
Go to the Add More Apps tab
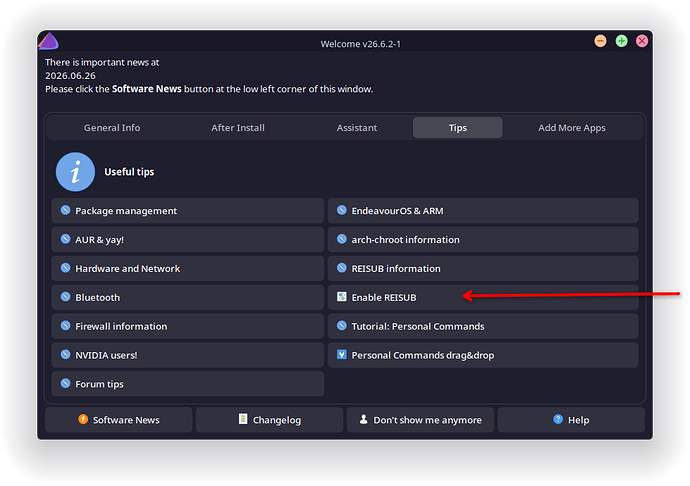click(x=572, y=128)
